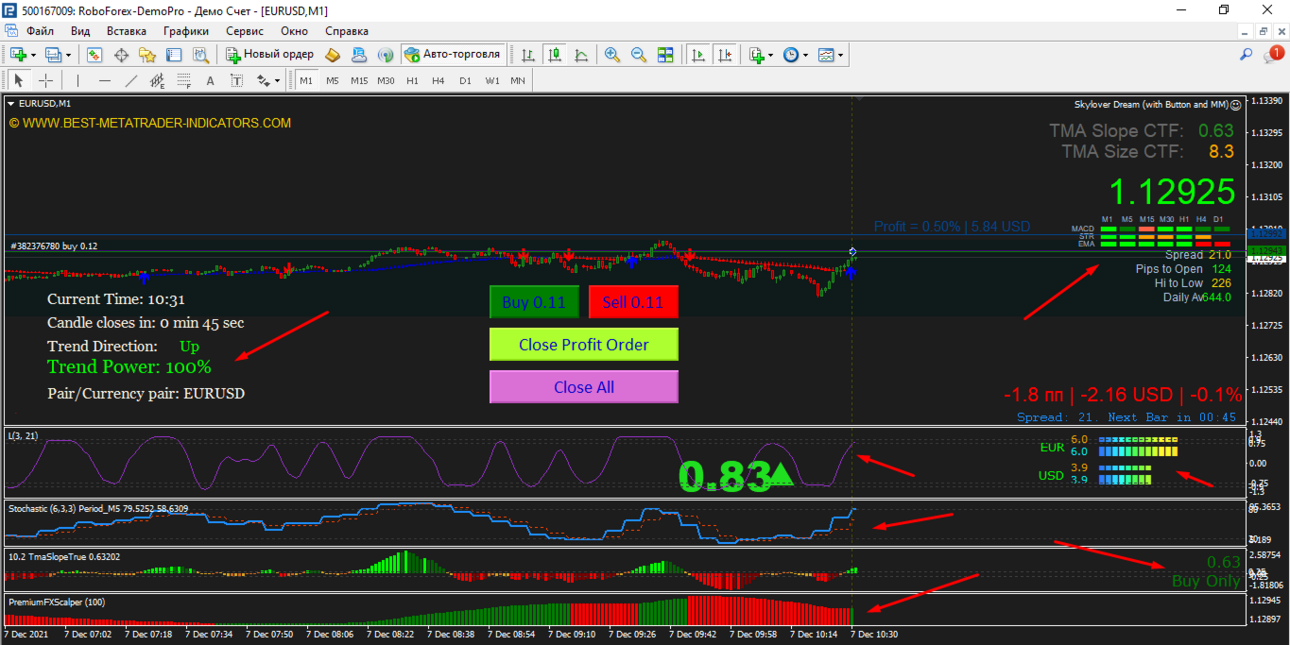Select the Crosshair tool
Image resolution: width=1290 pixels, height=645 pixels.
coord(46,81)
